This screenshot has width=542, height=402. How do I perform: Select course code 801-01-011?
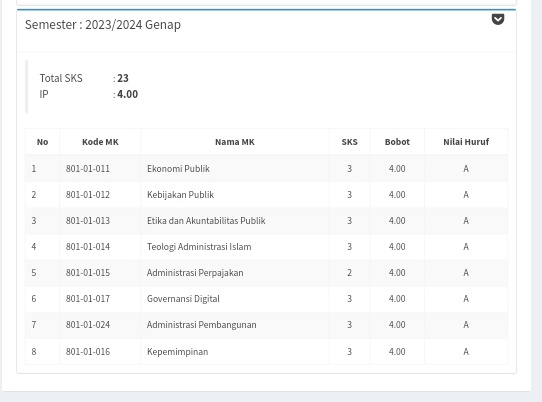(88, 169)
